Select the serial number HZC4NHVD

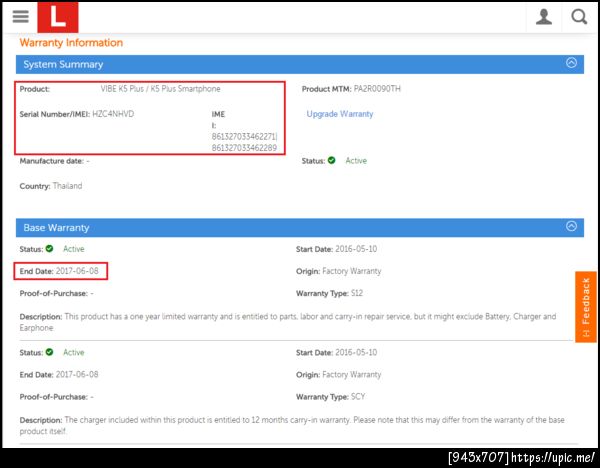[113, 114]
